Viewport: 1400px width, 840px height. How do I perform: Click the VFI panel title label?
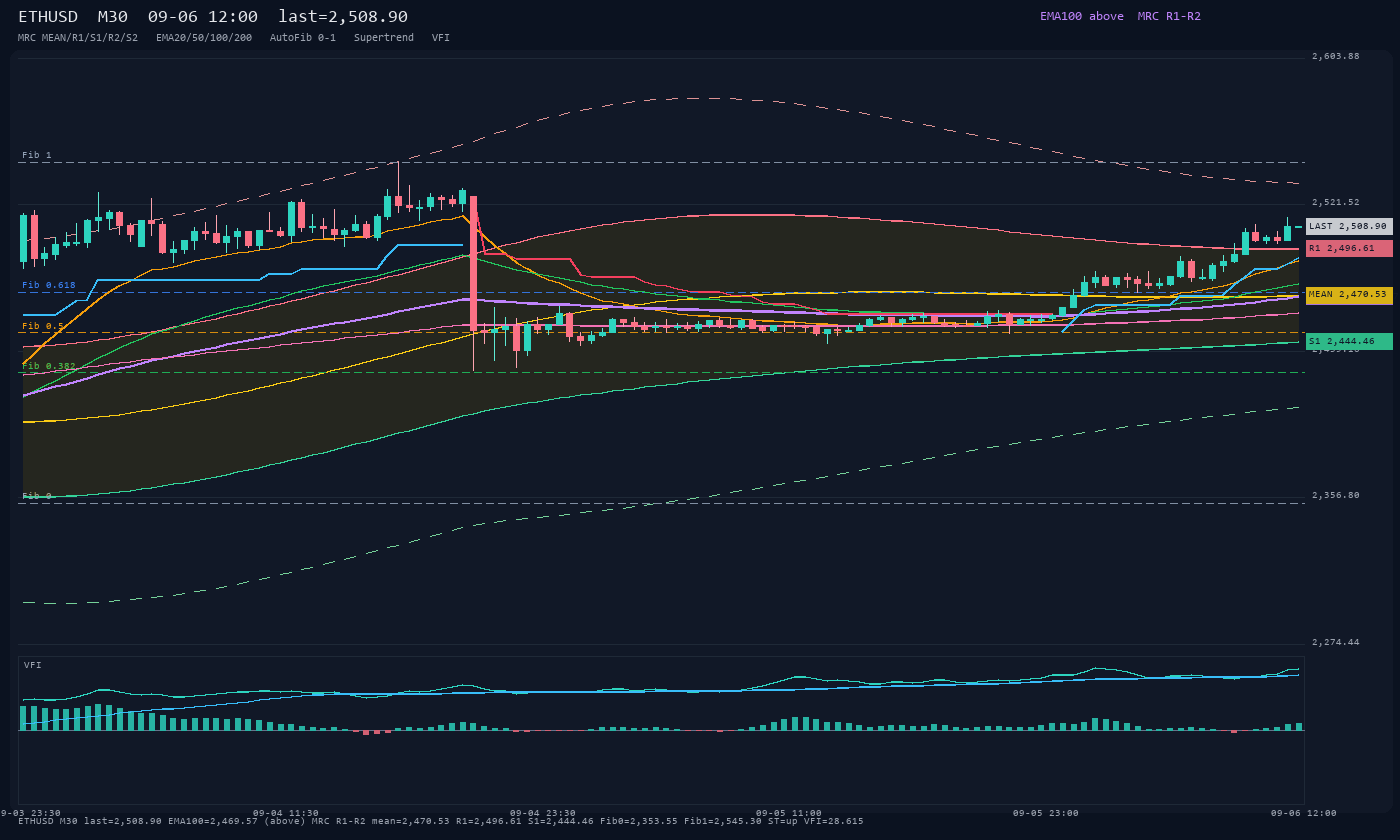pos(33,665)
